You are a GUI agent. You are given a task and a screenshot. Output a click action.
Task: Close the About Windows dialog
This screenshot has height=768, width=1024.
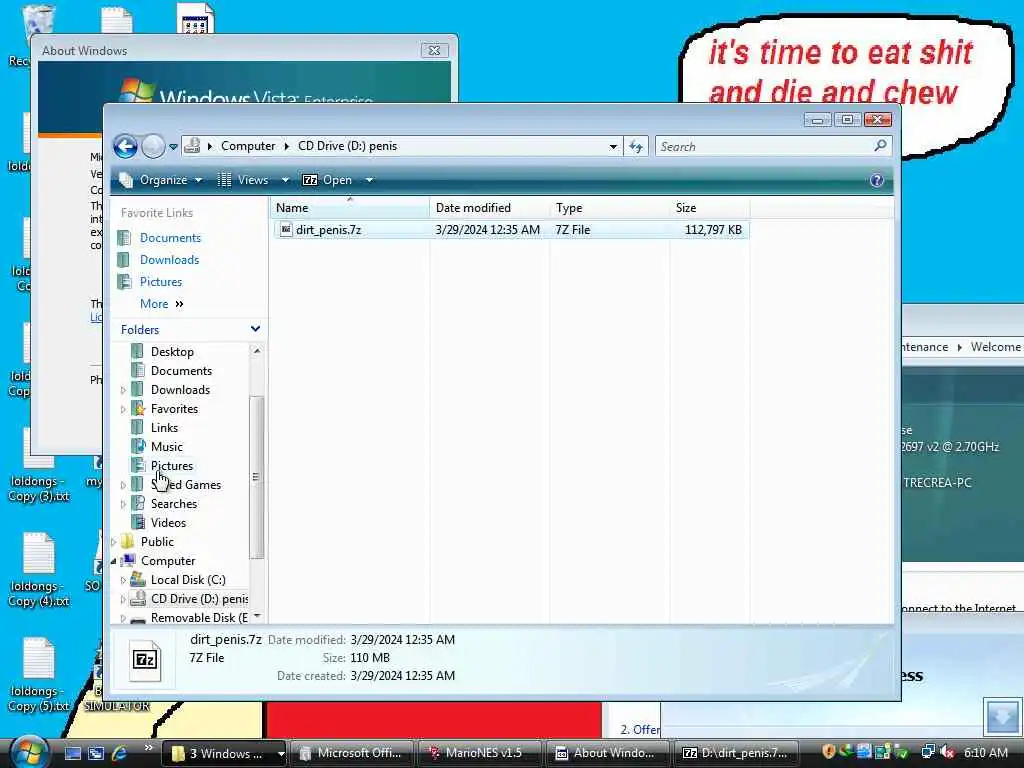pos(434,50)
